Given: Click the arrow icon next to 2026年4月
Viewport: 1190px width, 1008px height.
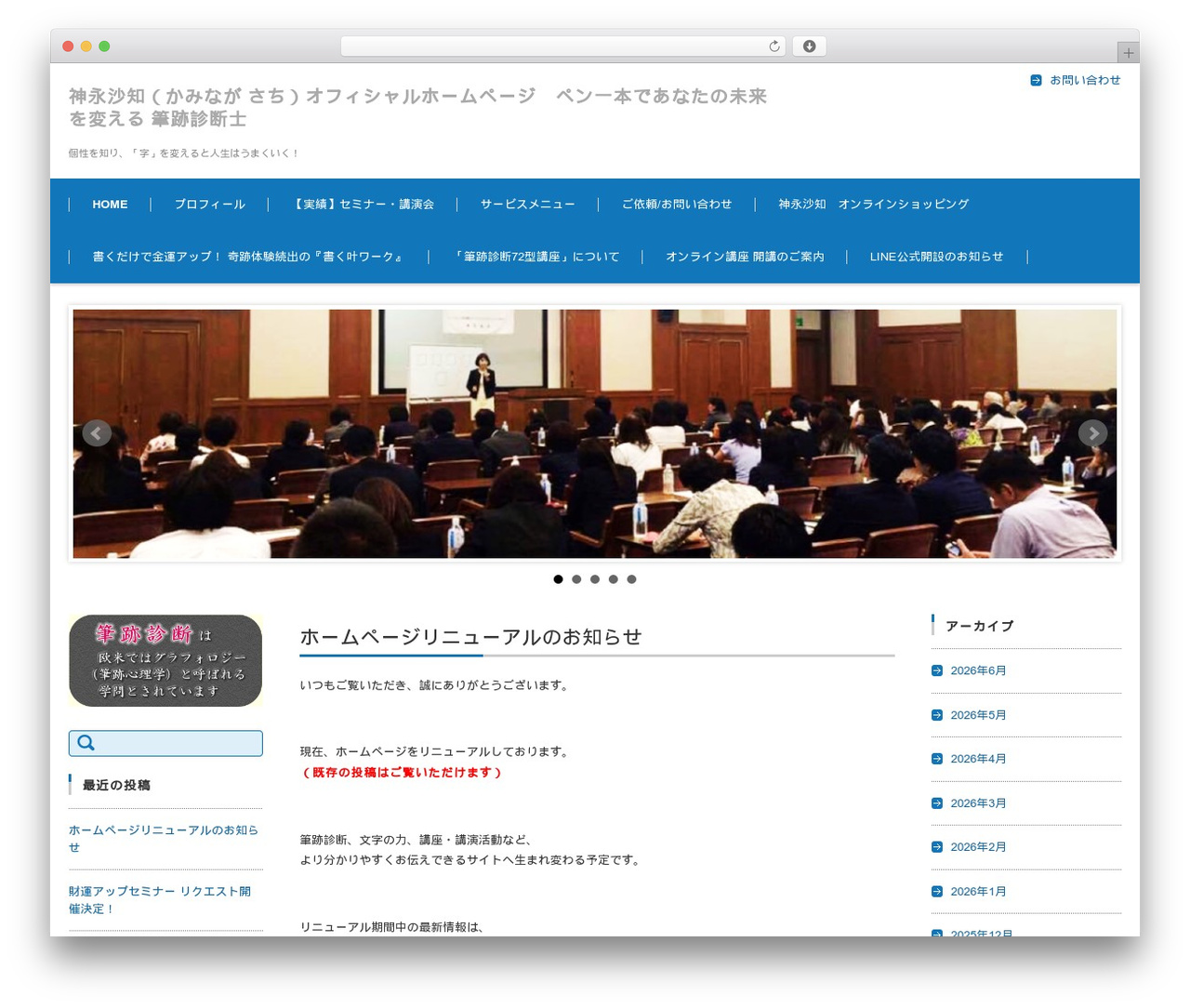Looking at the screenshot, I should click(x=937, y=759).
